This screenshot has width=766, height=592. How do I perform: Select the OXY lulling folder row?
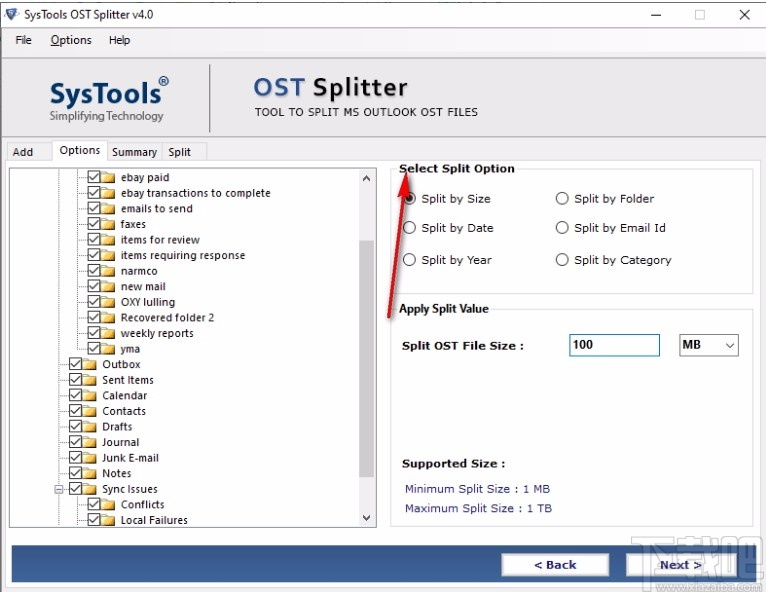(x=148, y=302)
